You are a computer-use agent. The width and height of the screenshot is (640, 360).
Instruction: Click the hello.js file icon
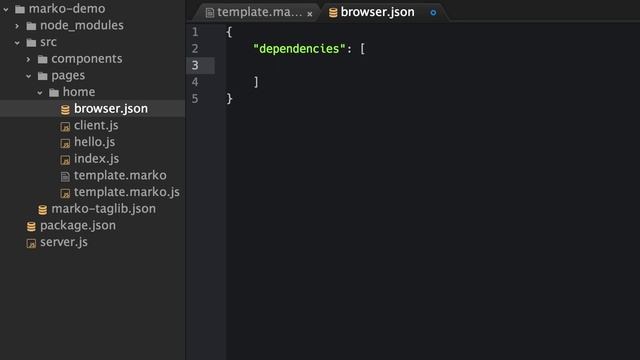pyautogui.click(x=65, y=143)
